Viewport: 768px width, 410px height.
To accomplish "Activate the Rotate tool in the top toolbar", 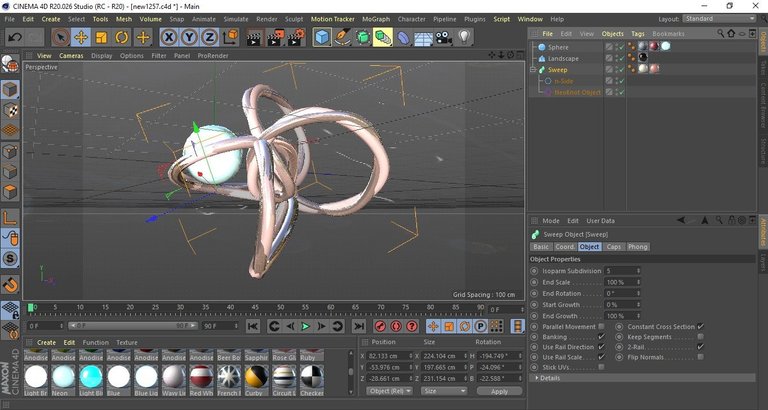I will 121,37.
